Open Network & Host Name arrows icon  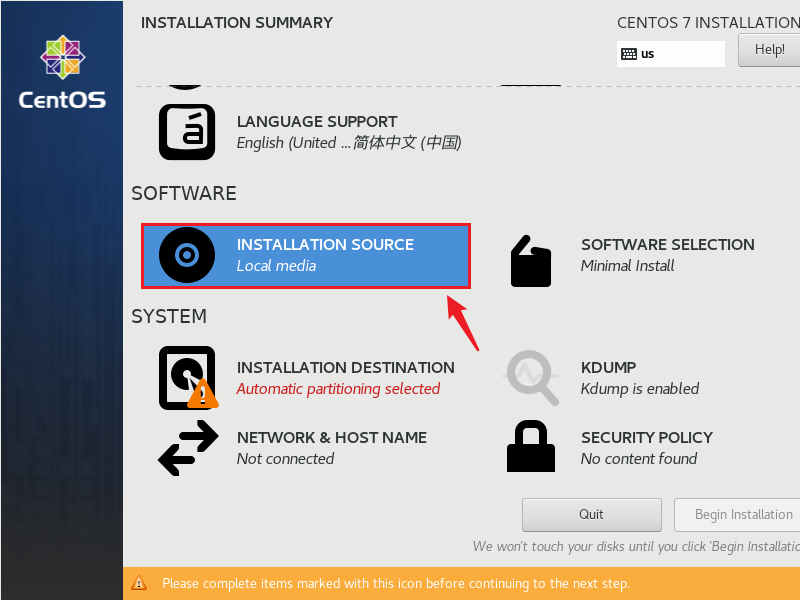[x=188, y=448]
